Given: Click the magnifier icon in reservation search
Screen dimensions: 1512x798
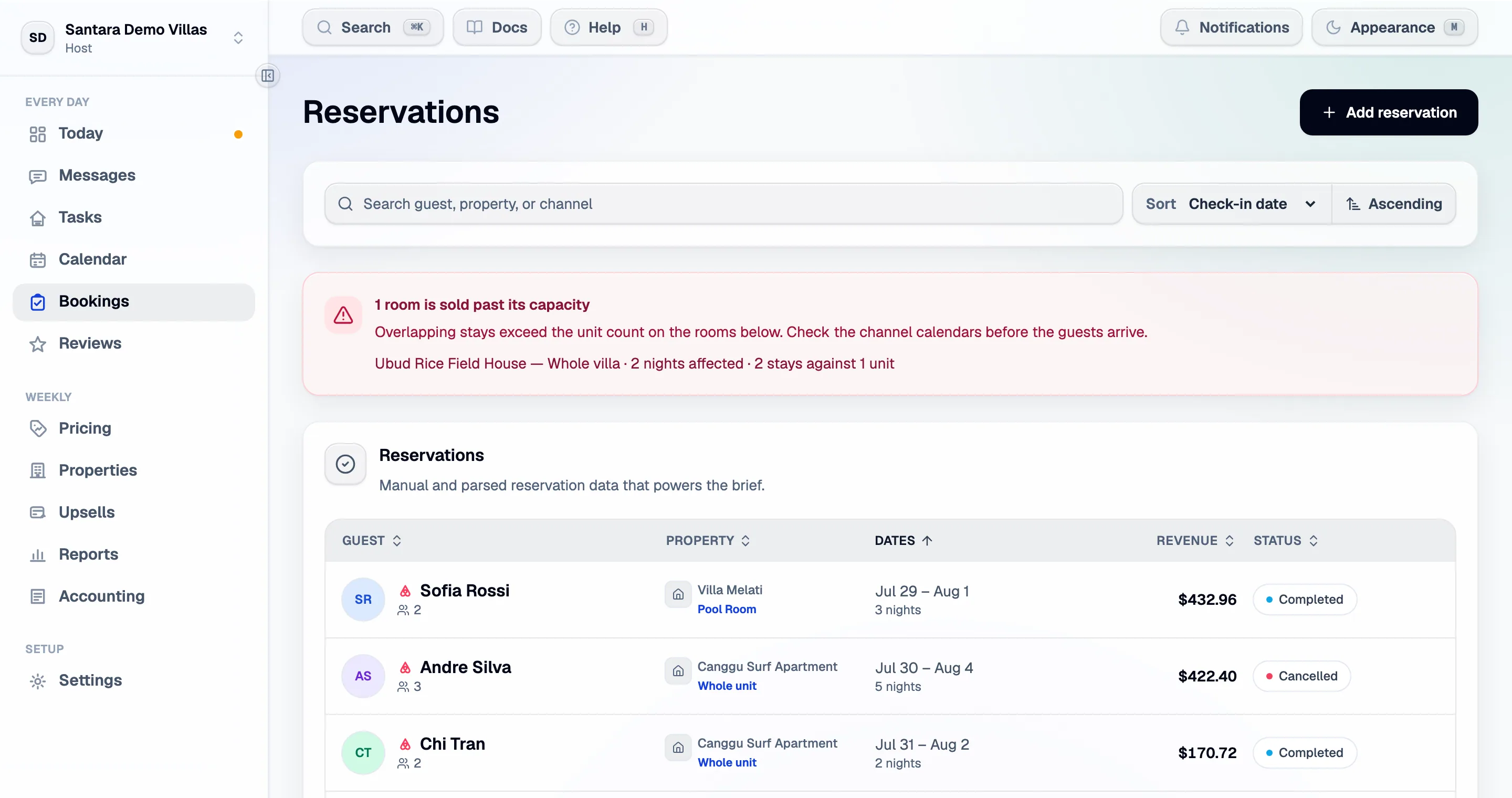Looking at the screenshot, I should pyautogui.click(x=345, y=204).
